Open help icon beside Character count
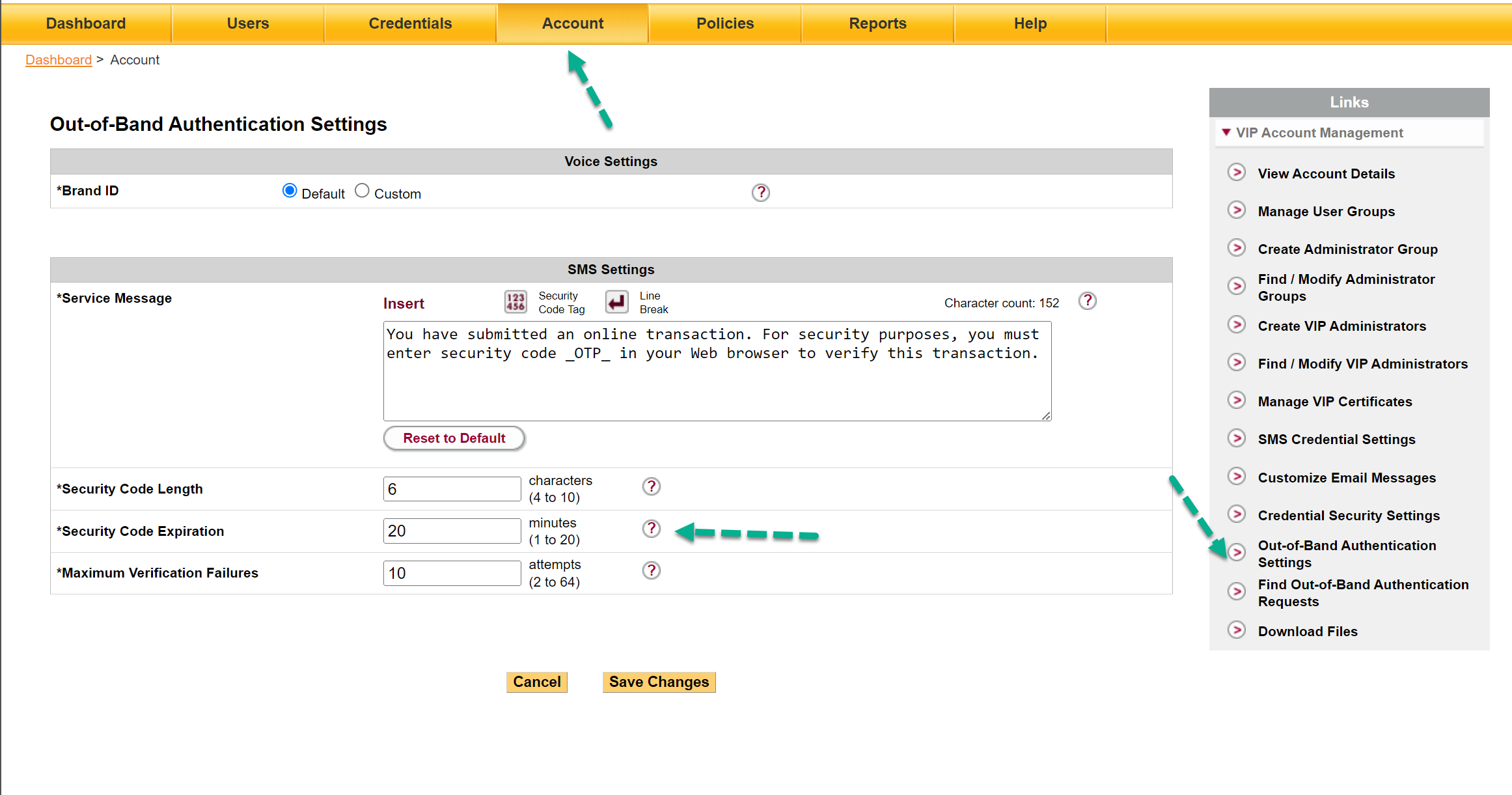Image resolution: width=1512 pixels, height=795 pixels. [x=1087, y=301]
